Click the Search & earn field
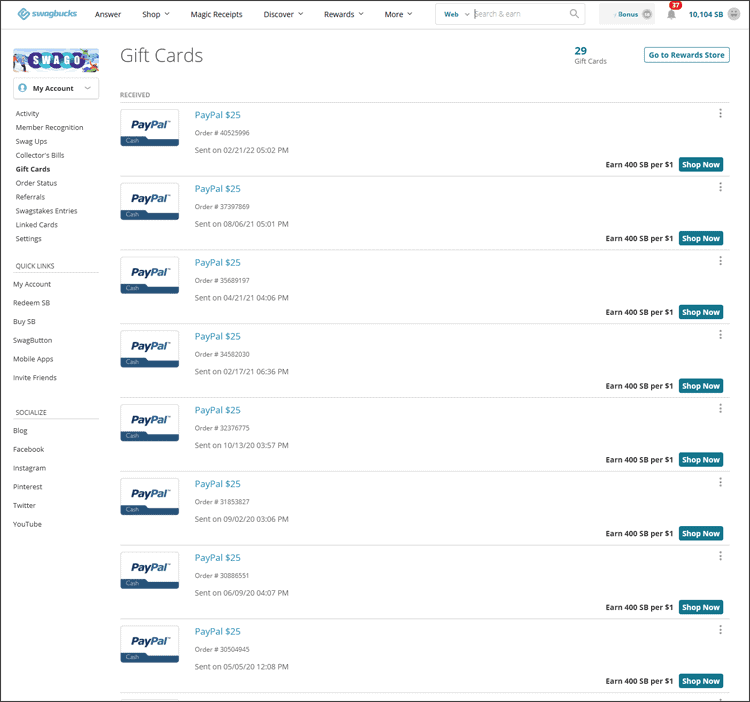 [520, 14]
